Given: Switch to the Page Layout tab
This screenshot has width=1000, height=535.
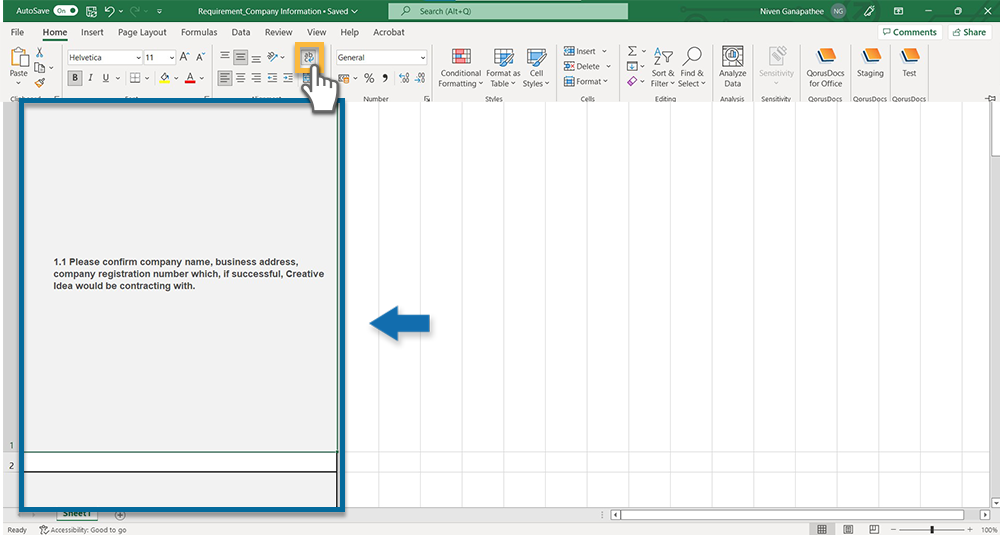Looking at the screenshot, I should (142, 32).
